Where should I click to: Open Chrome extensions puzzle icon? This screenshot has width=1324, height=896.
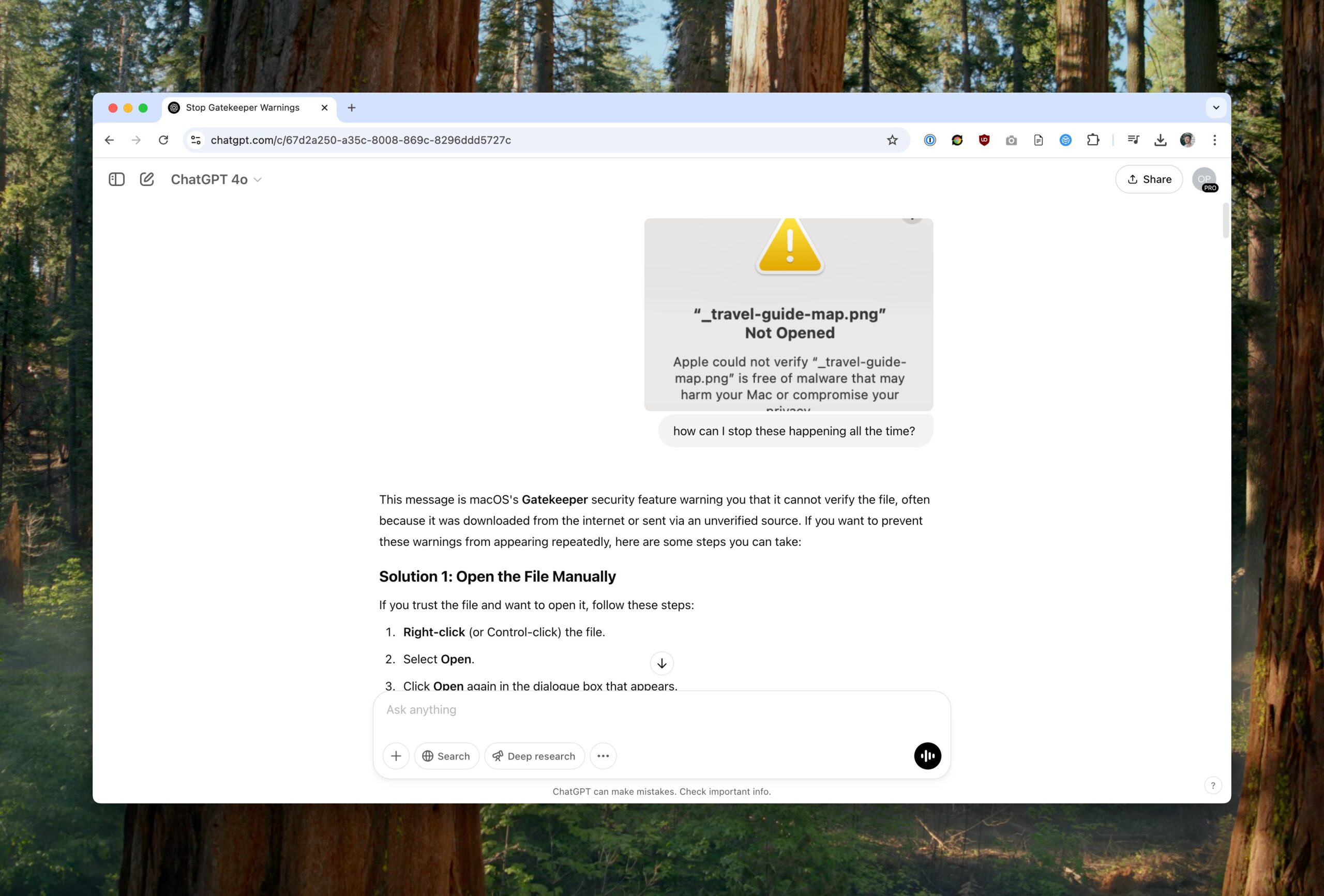pyautogui.click(x=1093, y=140)
